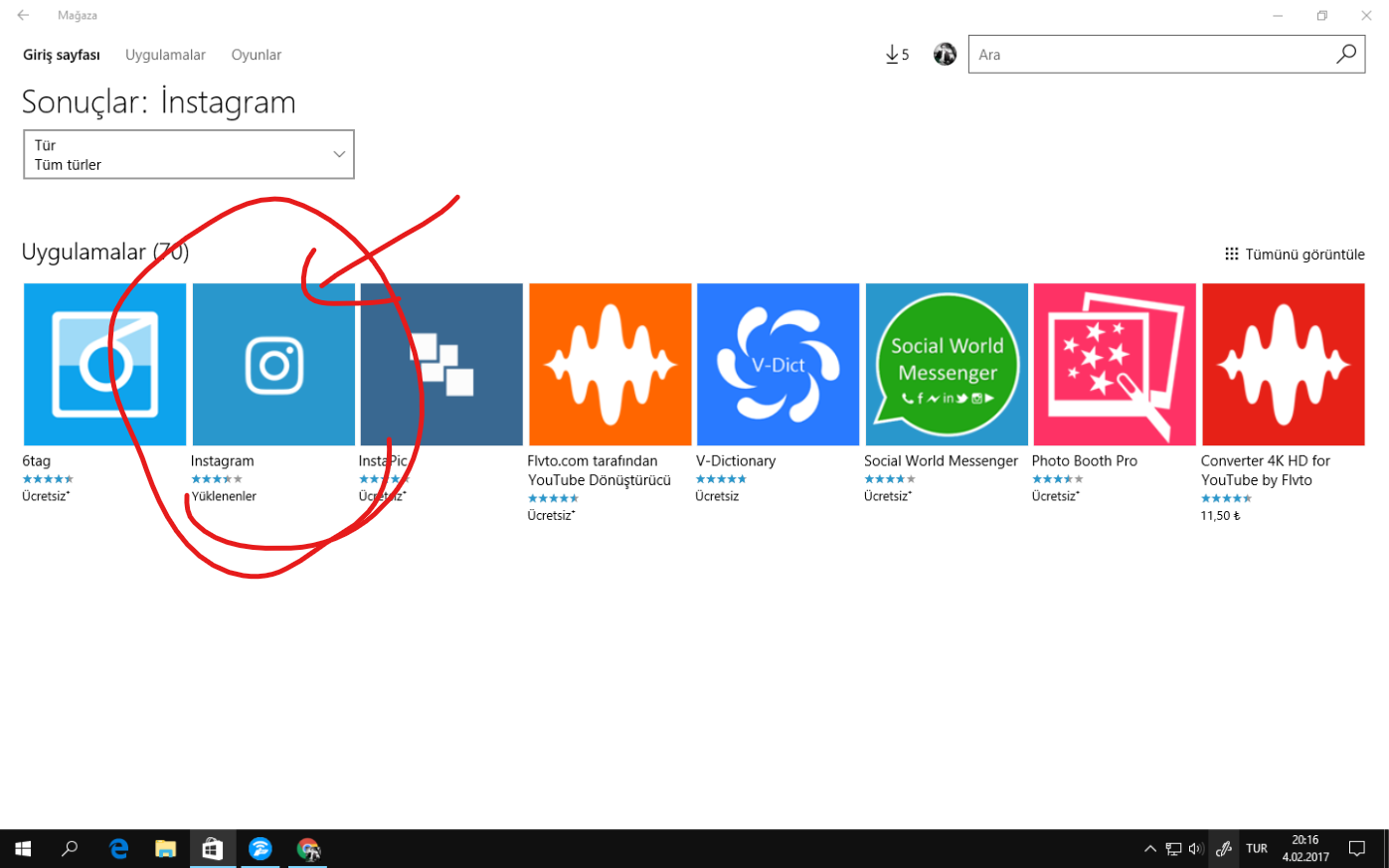Open the Windows Start menu

23,848
